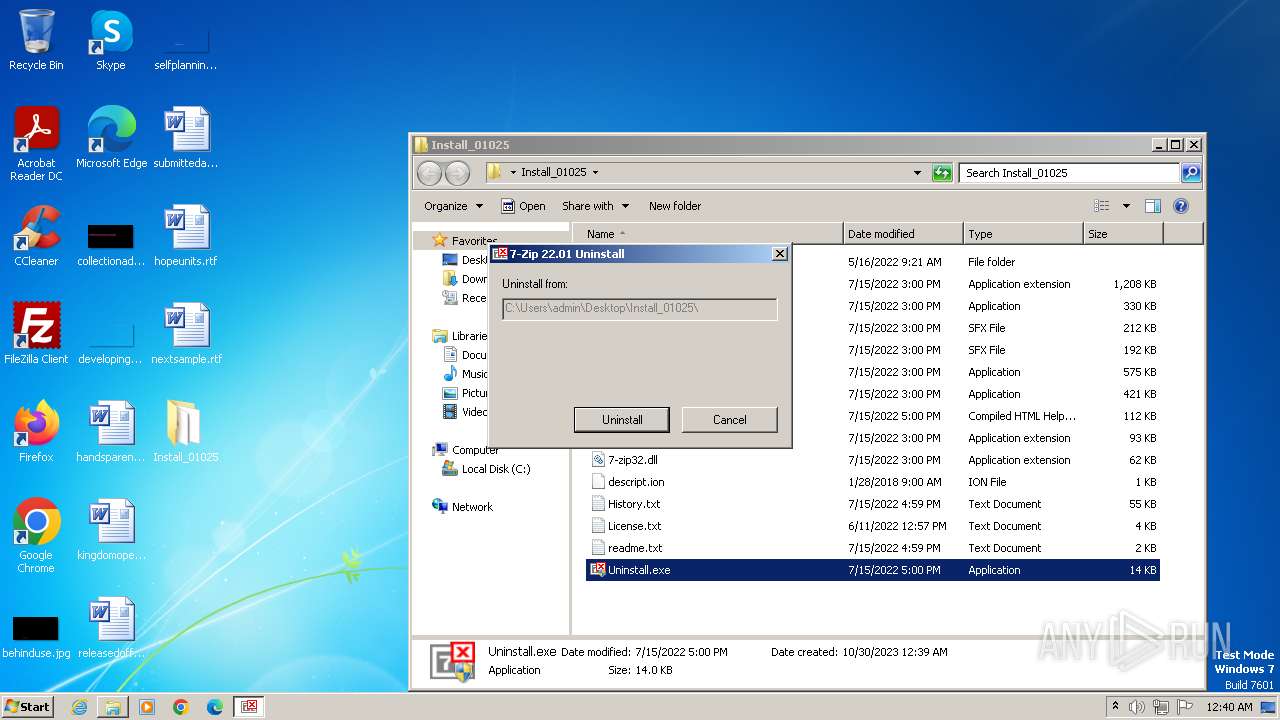Select Install_01025 folder on desktop
The image size is (1280, 720).
(185, 431)
